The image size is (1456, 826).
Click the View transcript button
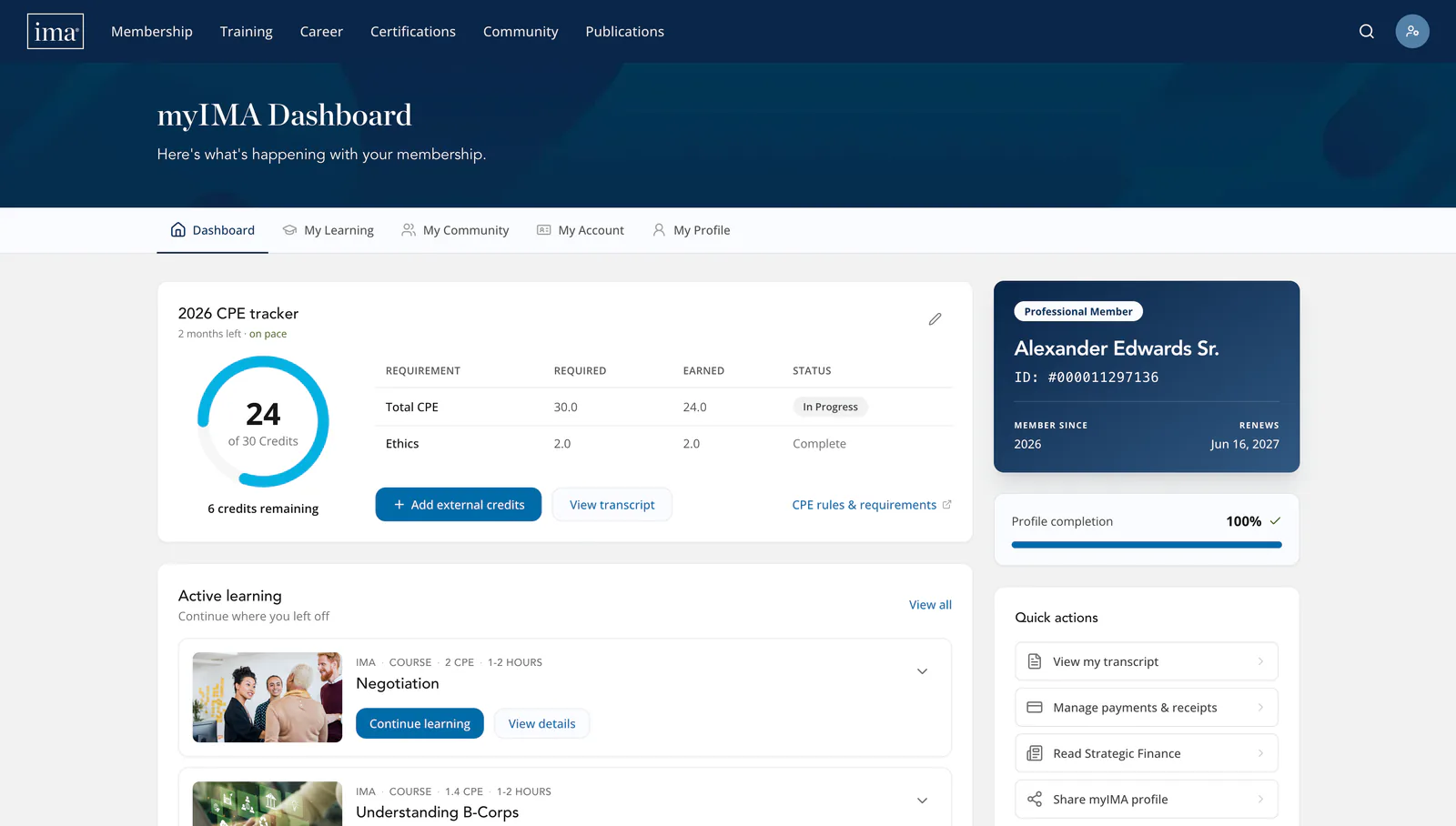tap(612, 505)
